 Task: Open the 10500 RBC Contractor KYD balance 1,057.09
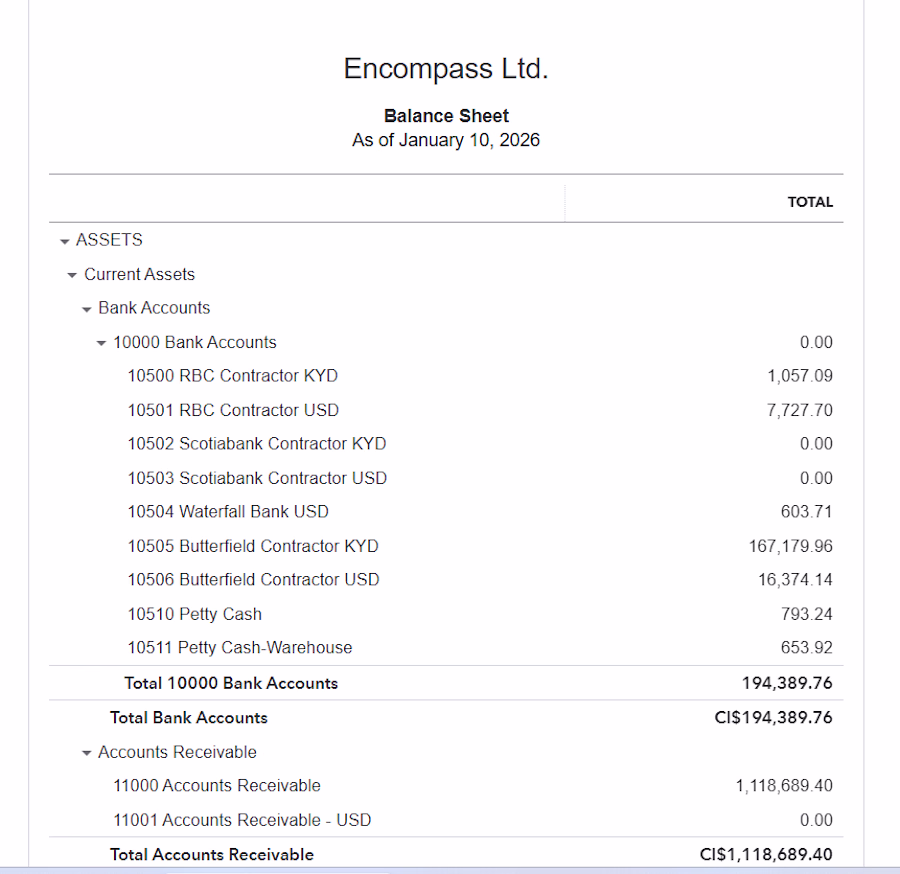(799, 376)
